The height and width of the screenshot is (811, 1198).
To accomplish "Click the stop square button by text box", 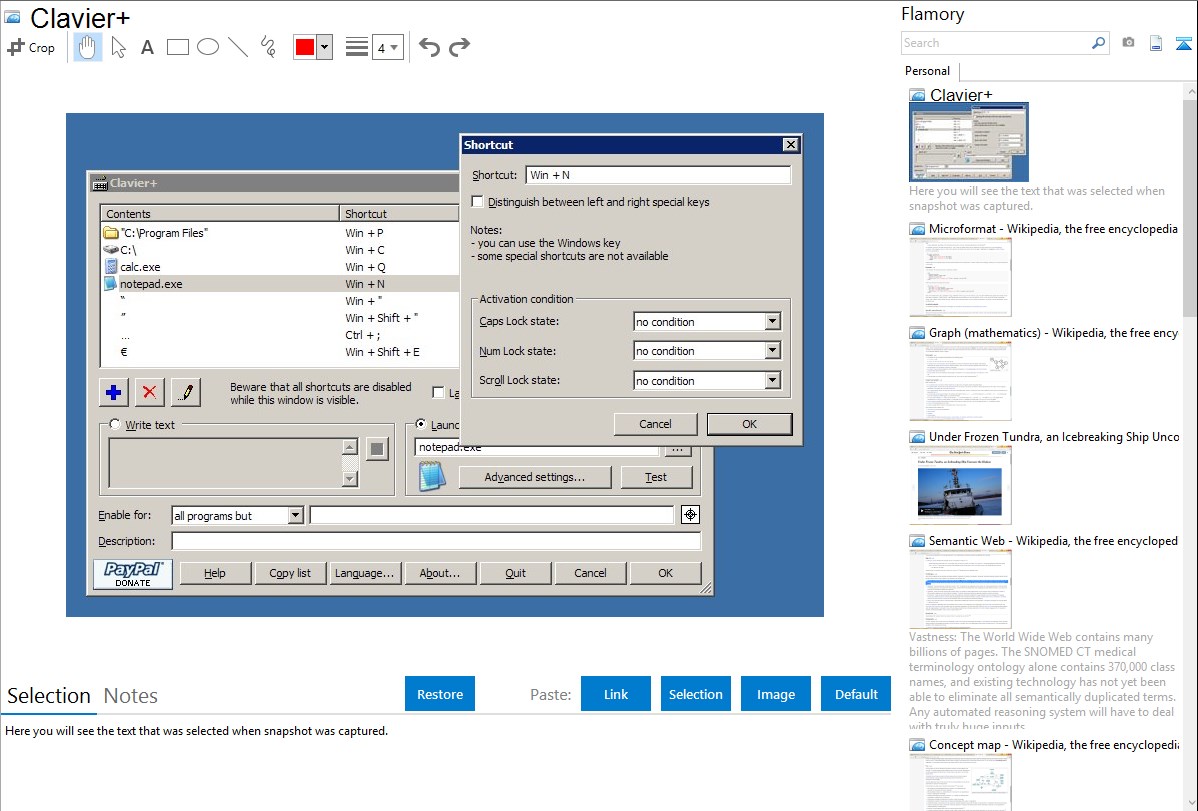I will tap(377, 449).
